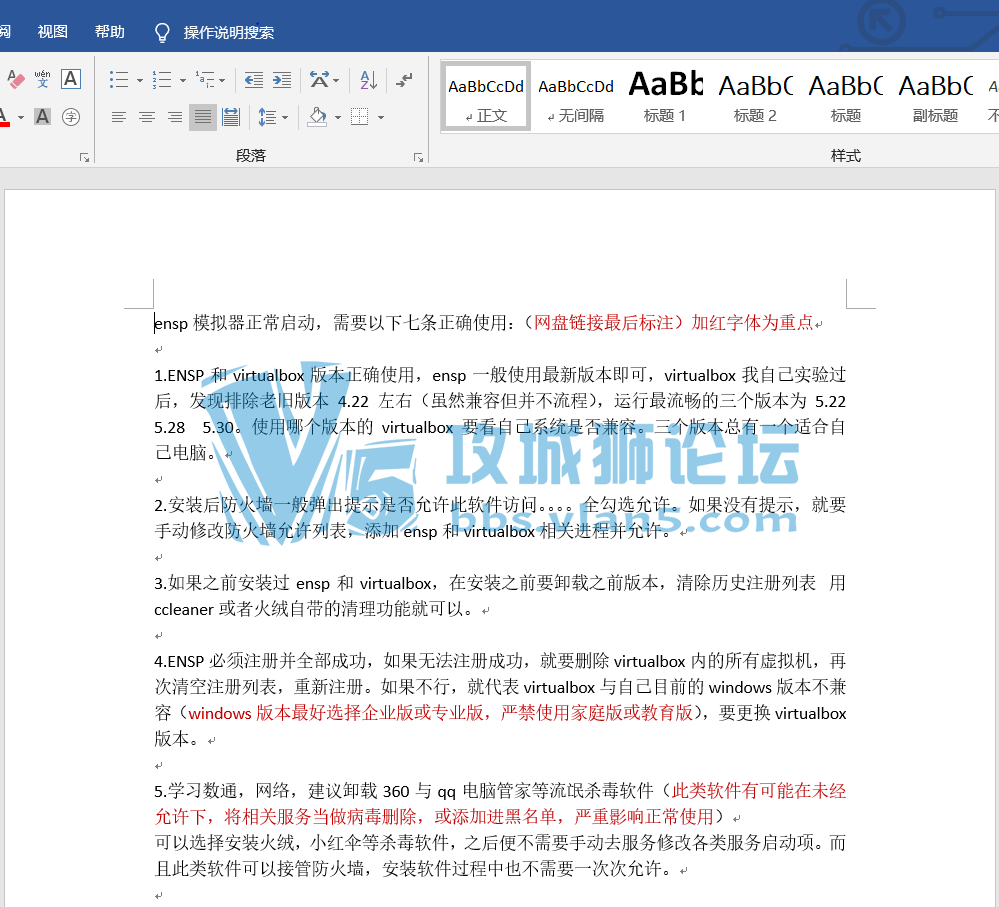
Task: Open the Asian Layout dropdown arrow
Action: tap(336, 80)
